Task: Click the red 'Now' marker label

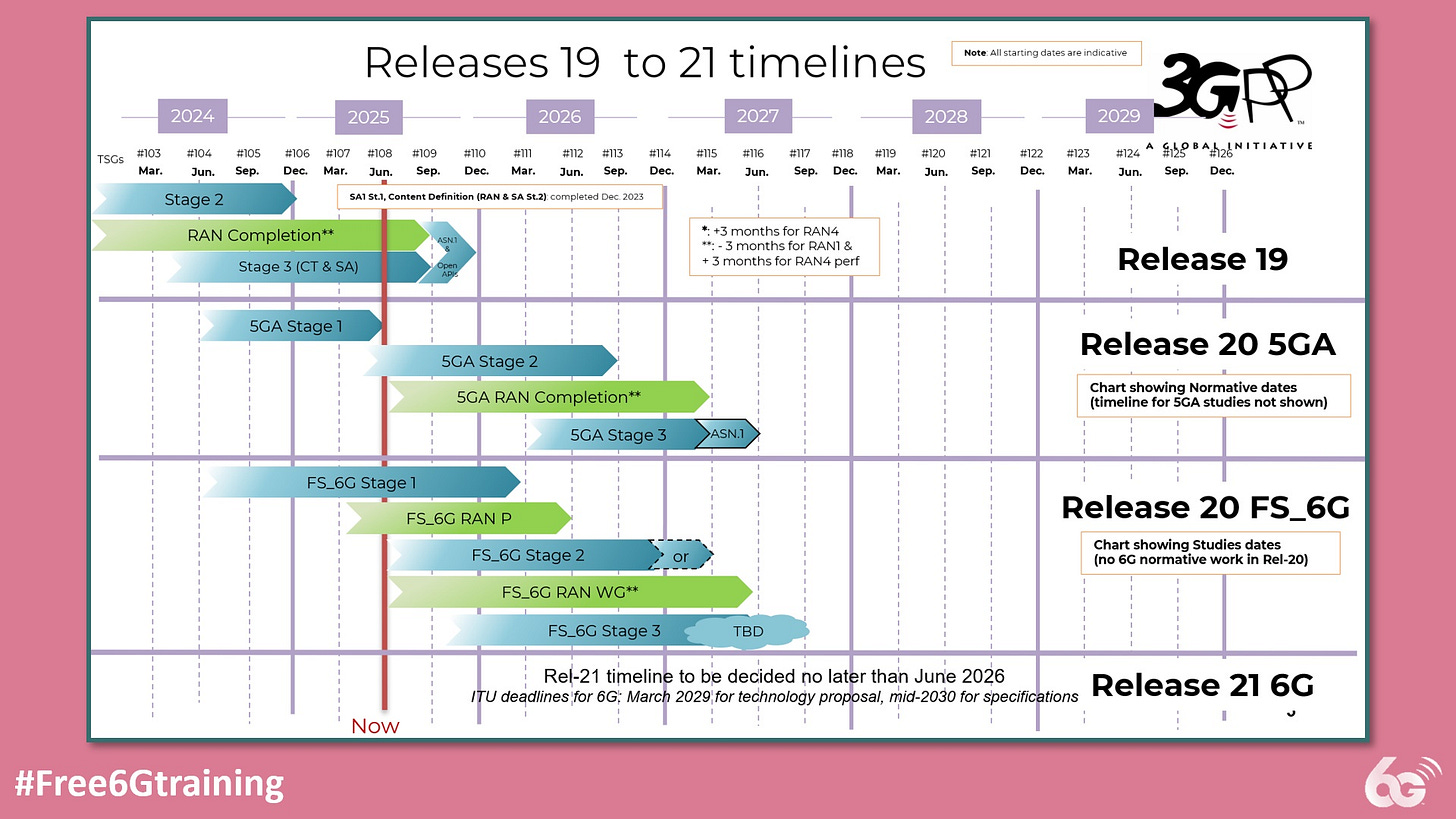Action: (x=375, y=726)
